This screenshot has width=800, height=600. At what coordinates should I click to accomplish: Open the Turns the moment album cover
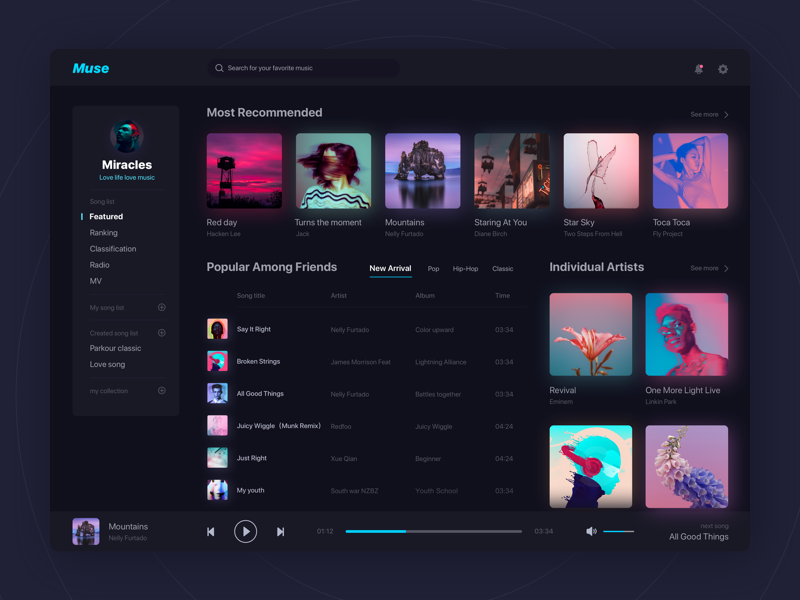tap(333, 171)
